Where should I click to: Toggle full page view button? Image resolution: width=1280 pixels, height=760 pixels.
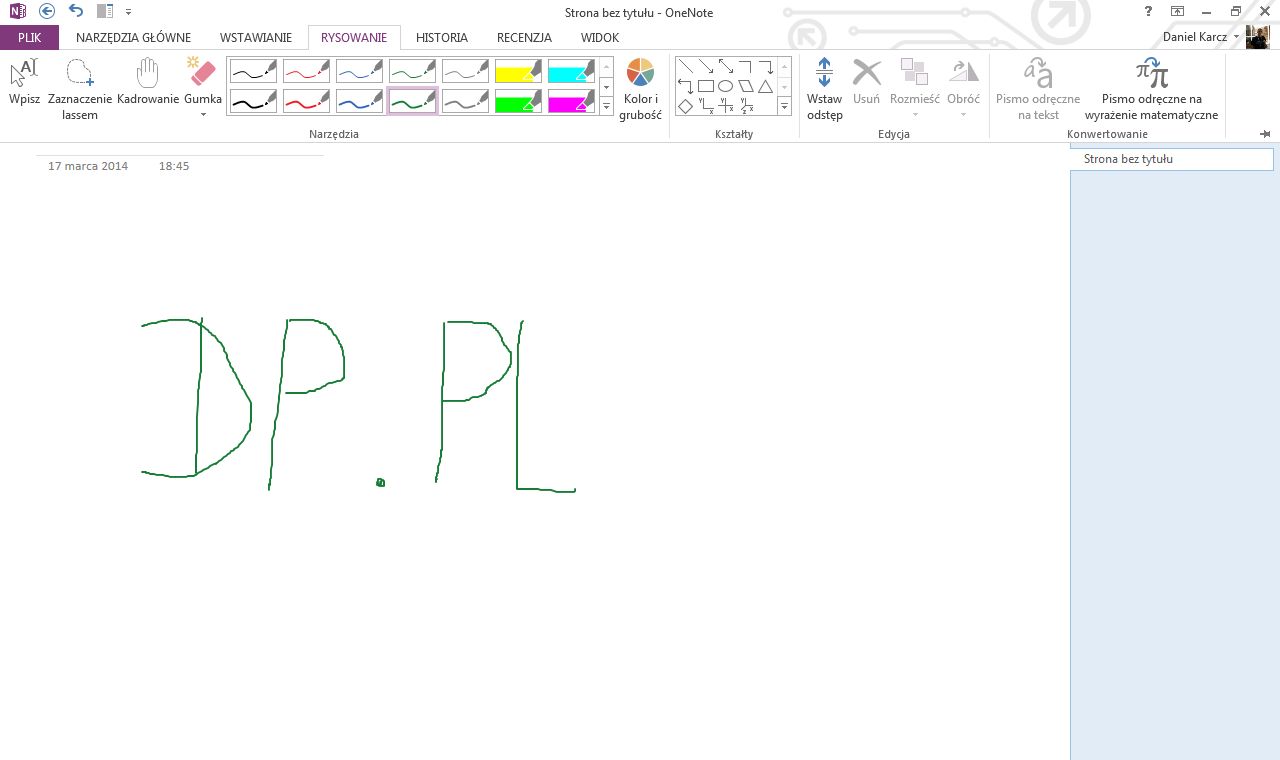pos(1178,11)
